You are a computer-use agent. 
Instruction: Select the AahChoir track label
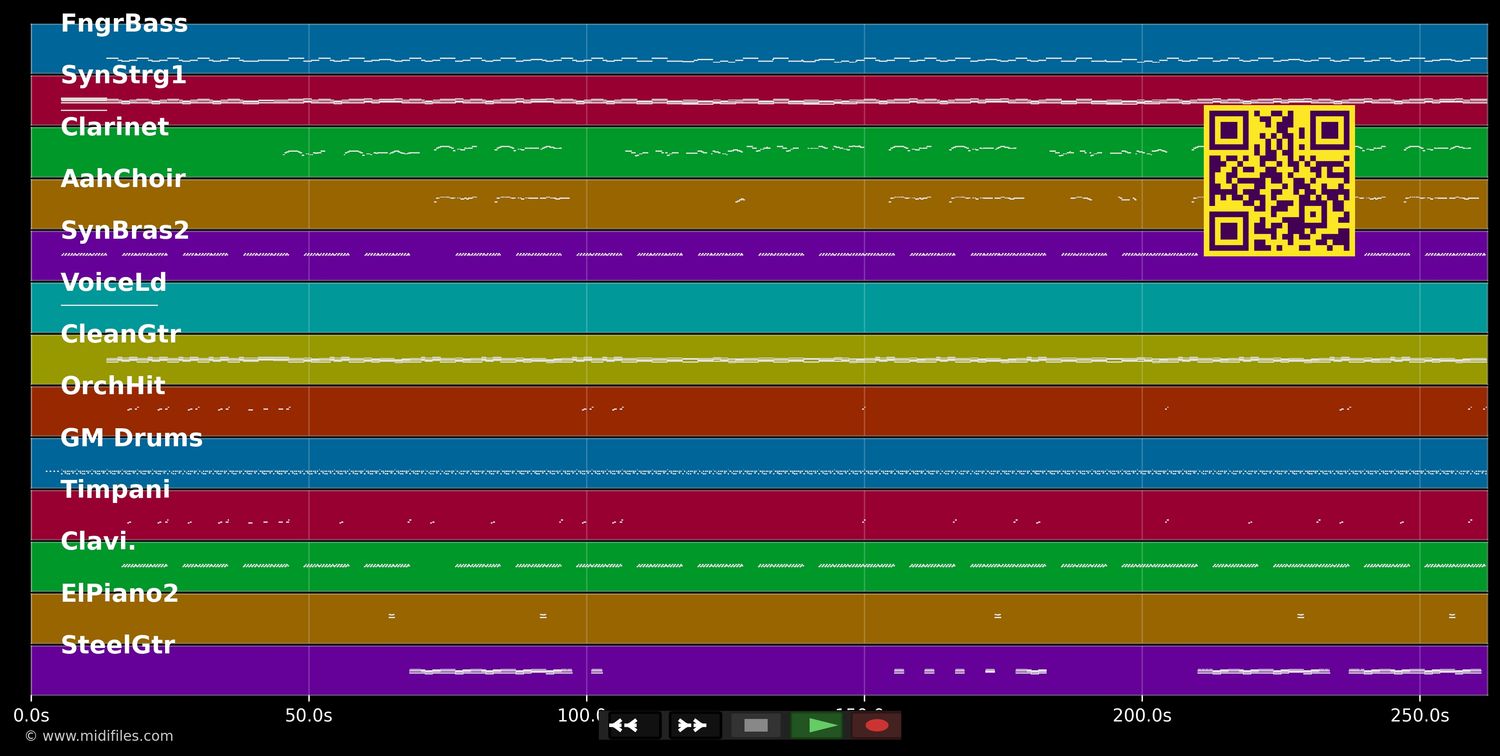pyautogui.click(x=123, y=179)
